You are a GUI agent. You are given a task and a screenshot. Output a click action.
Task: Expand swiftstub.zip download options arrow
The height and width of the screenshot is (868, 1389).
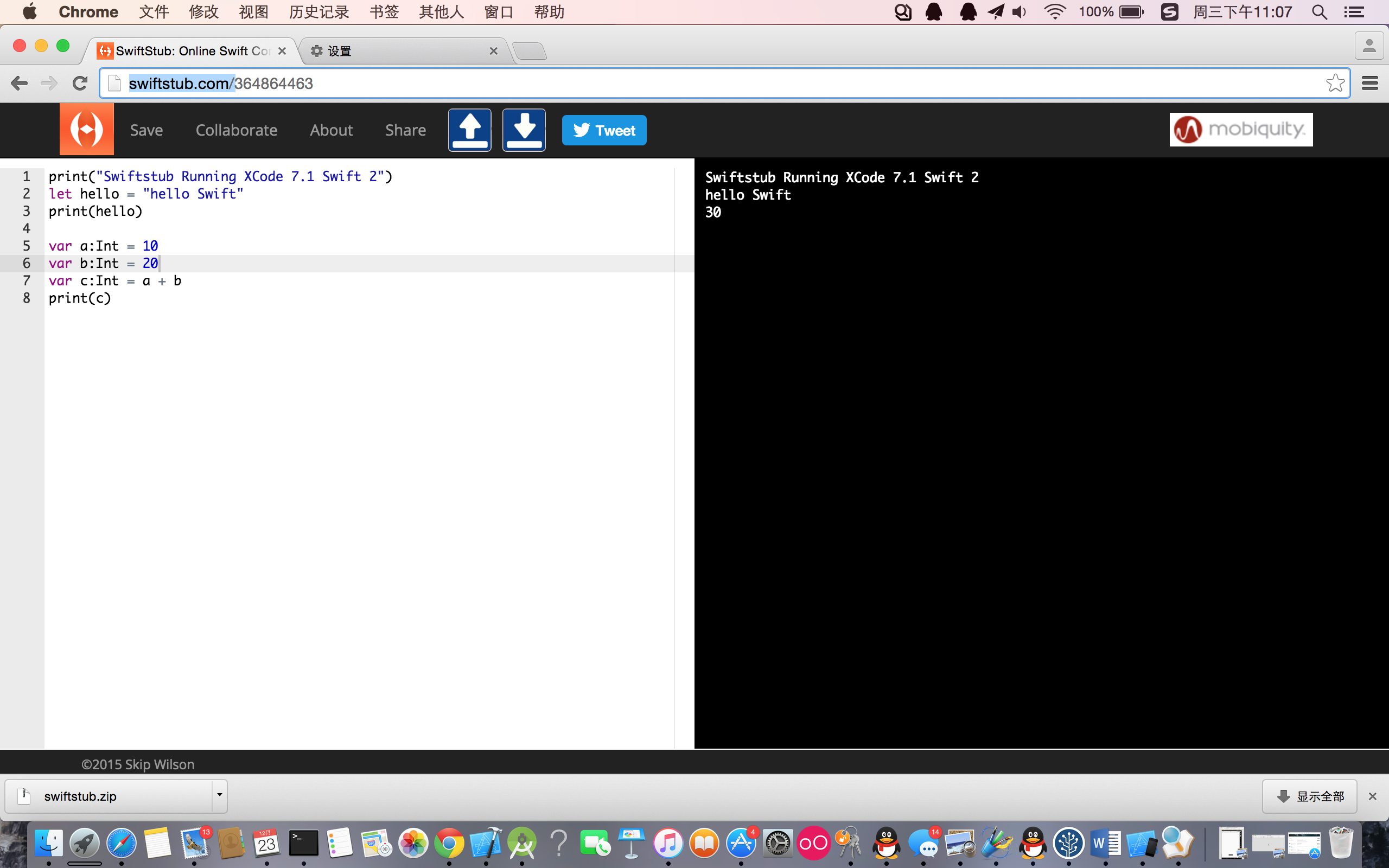pos(219,796)
